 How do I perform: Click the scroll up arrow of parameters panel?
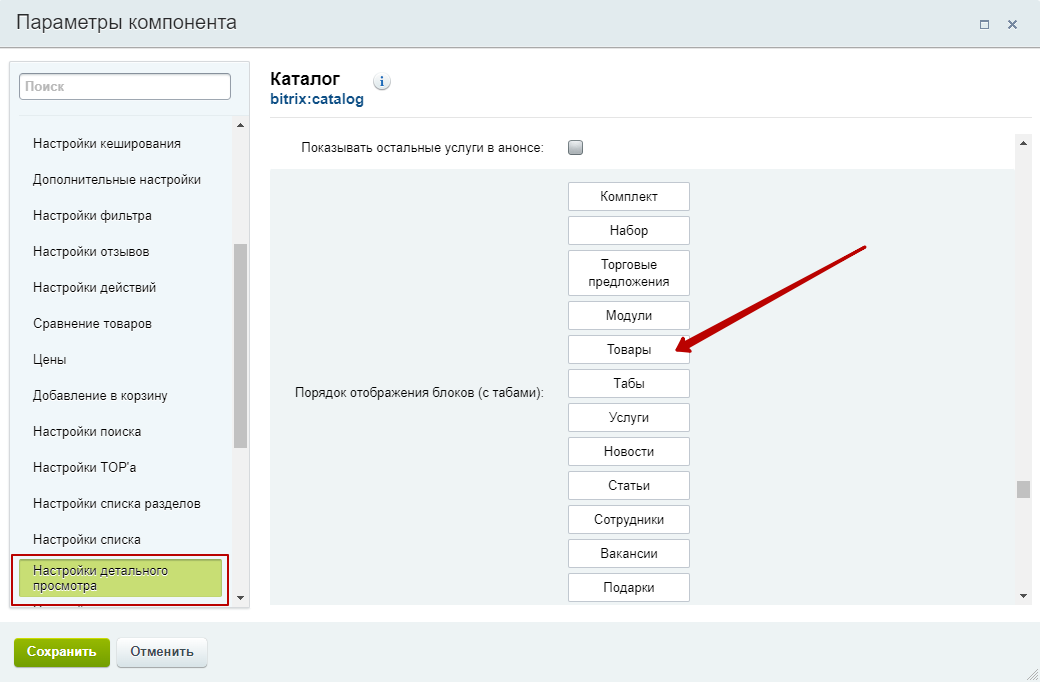[x=1022, y=143]
